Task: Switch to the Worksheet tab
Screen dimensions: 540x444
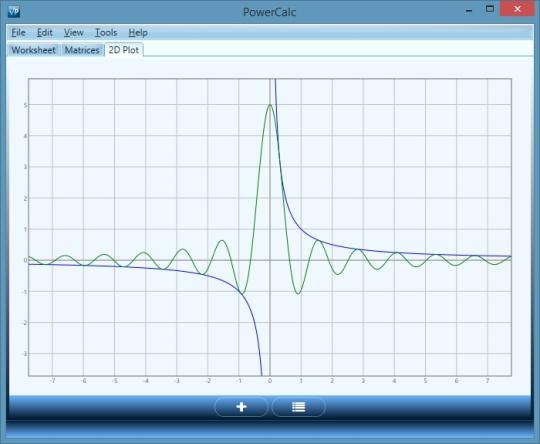Action: (33, 50)
